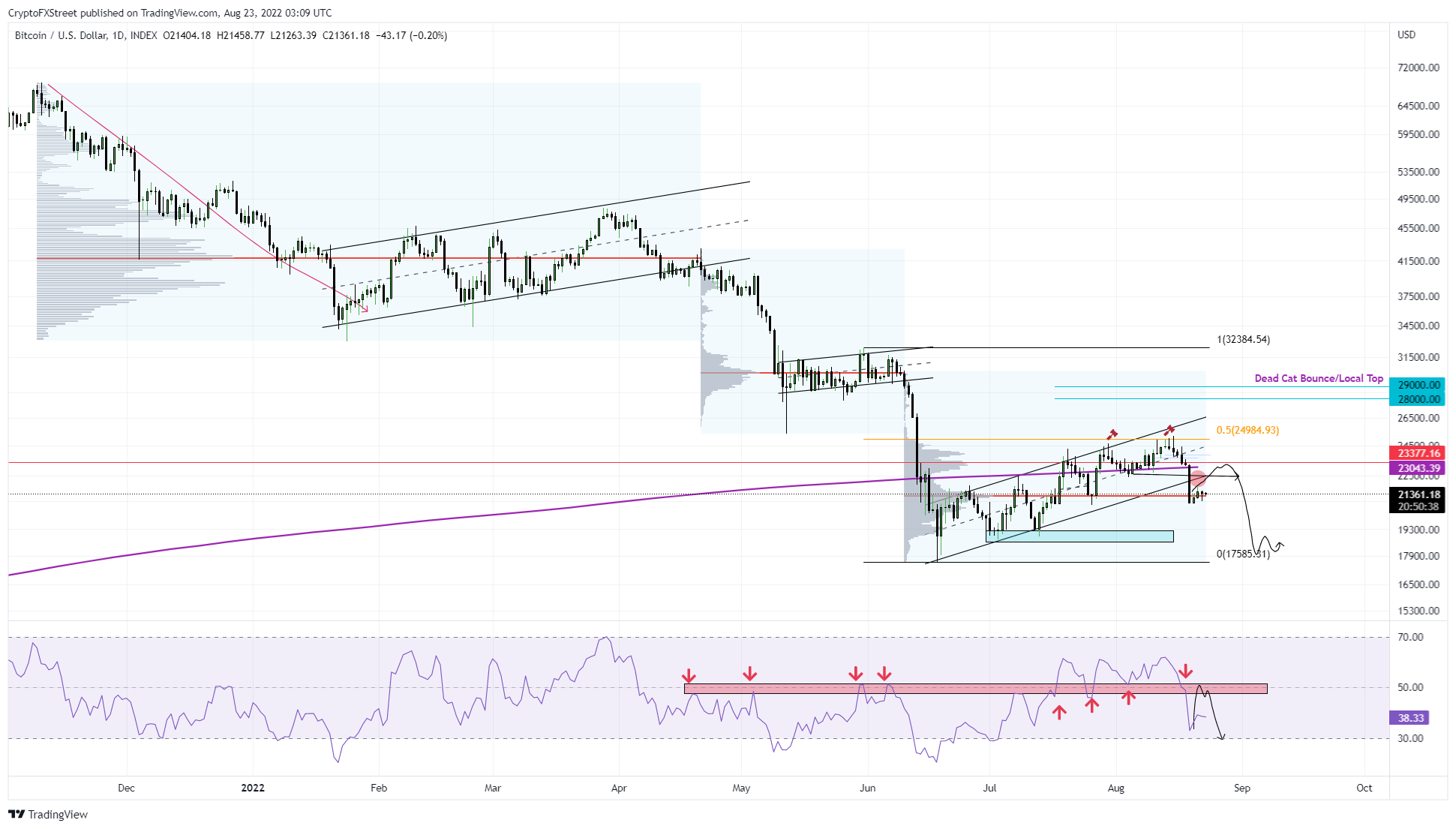Click the price change −43.17 (−0.20%) value
This screenshot has height=829, width=1456.
click(x=411, y=35)
